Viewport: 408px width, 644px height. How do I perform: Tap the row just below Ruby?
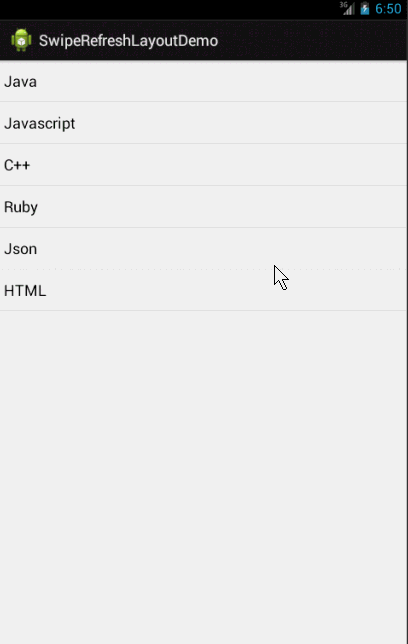tap(203, 248)
